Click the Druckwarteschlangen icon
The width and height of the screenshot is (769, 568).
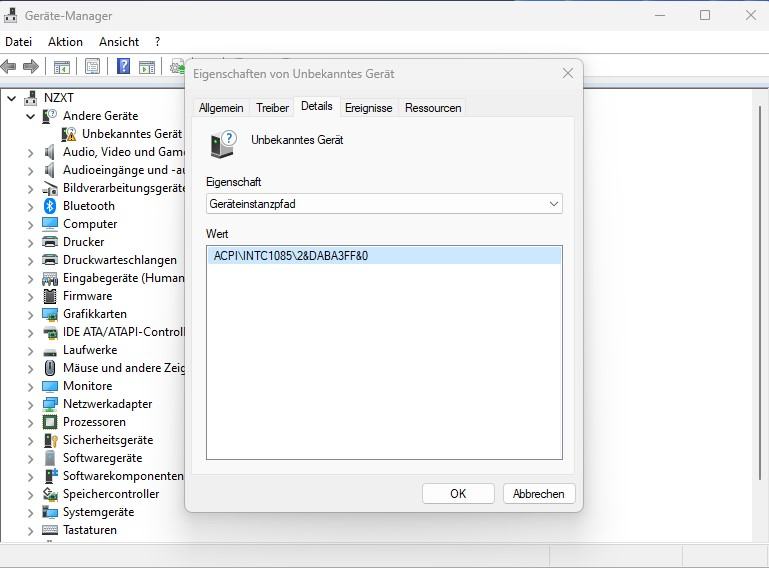click(50, 259)
